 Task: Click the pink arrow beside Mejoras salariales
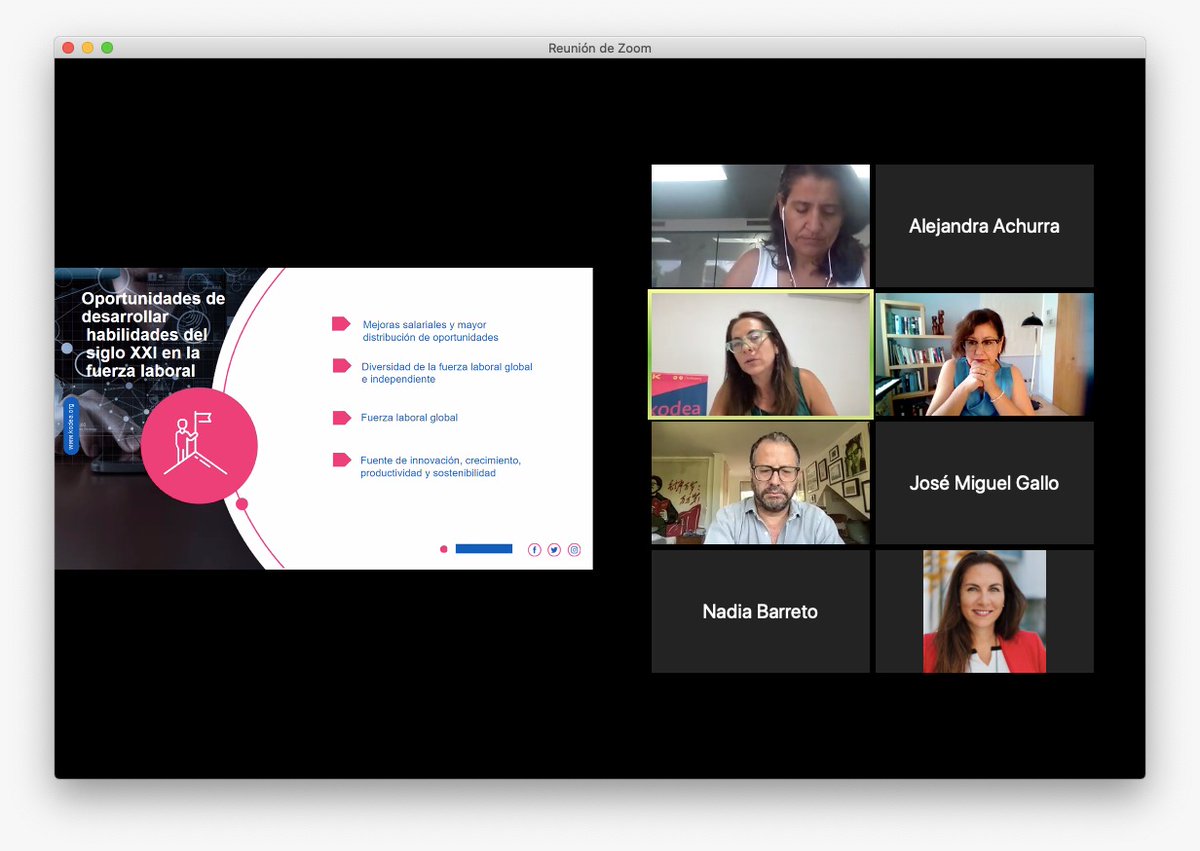(x=341, y=324)
